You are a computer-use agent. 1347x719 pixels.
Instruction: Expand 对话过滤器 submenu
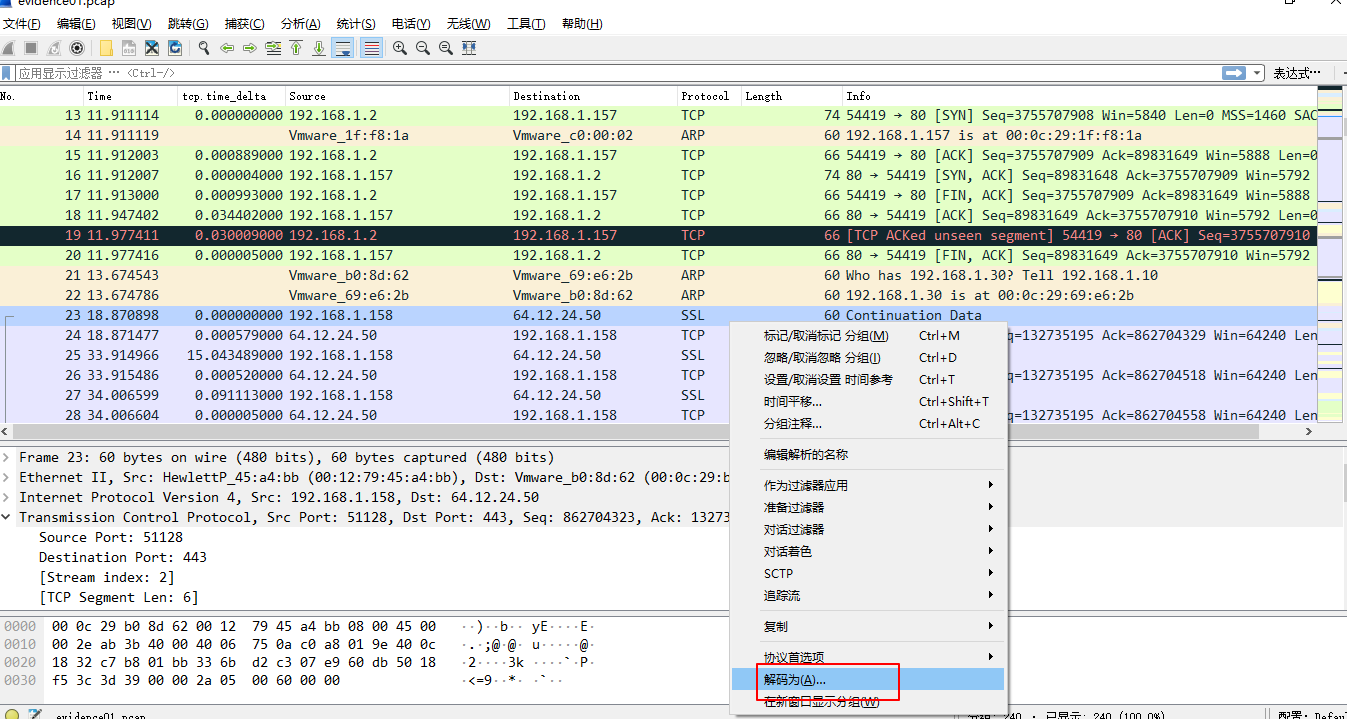tap(867, 529)
